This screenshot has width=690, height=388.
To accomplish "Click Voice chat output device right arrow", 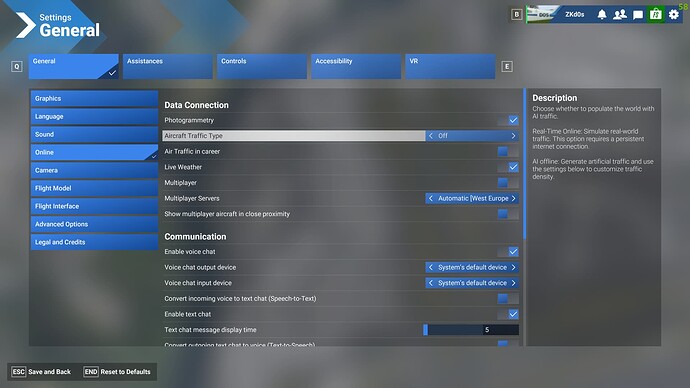I will pos(513,267).
